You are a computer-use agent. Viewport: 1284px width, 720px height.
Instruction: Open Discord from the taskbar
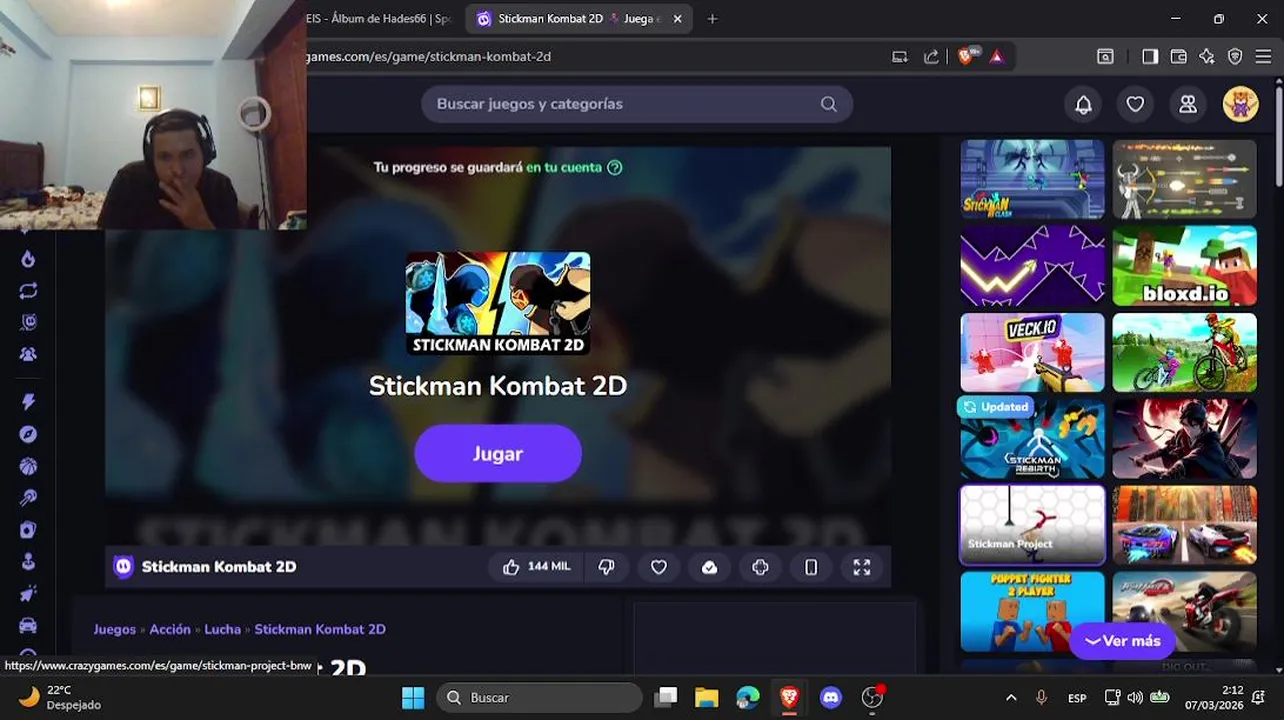830,698
